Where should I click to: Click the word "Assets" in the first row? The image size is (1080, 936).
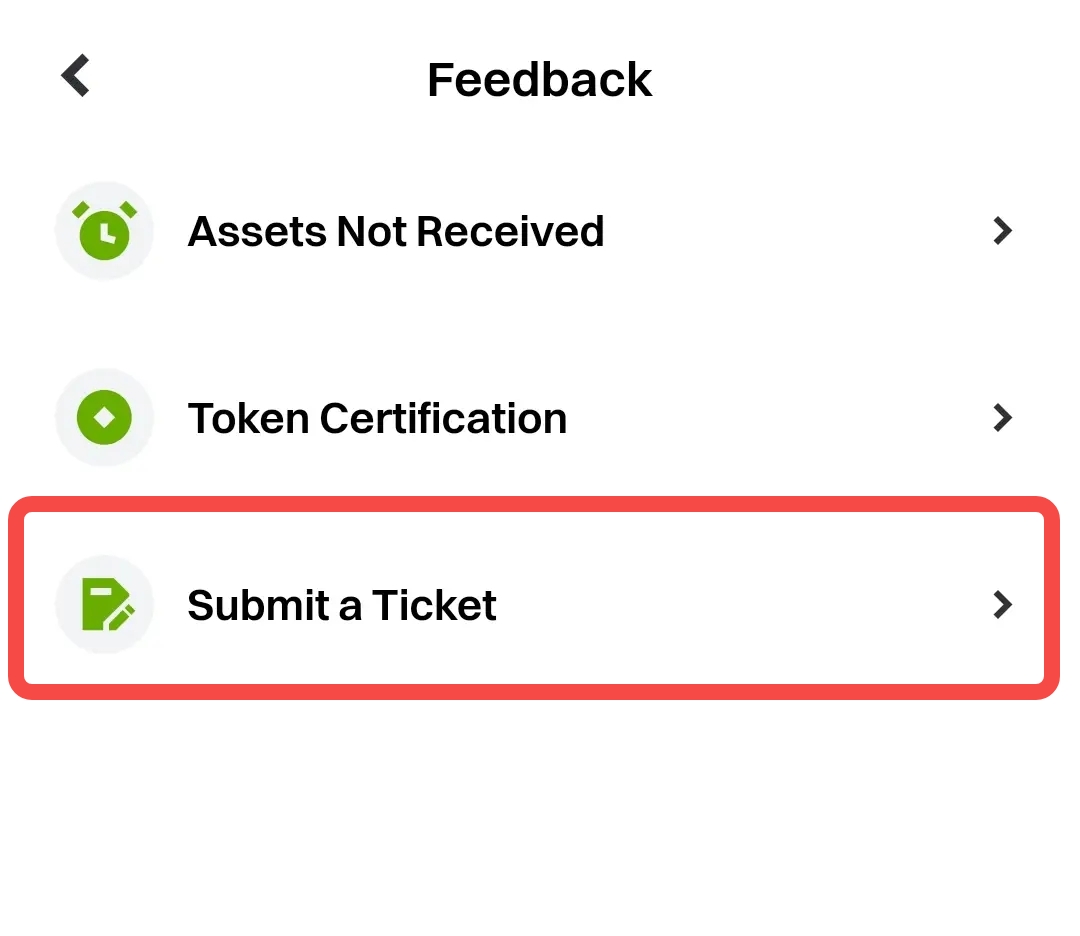[x=256, y=231]
